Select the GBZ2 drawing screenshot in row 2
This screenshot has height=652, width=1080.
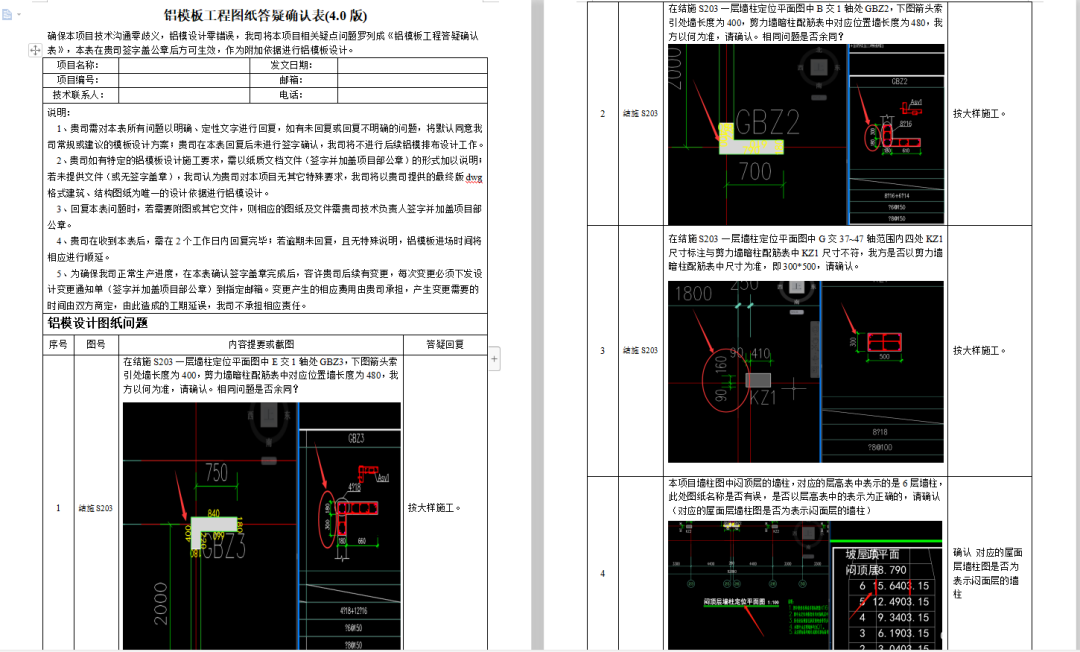pyautogui.click(x=805, y=134)
